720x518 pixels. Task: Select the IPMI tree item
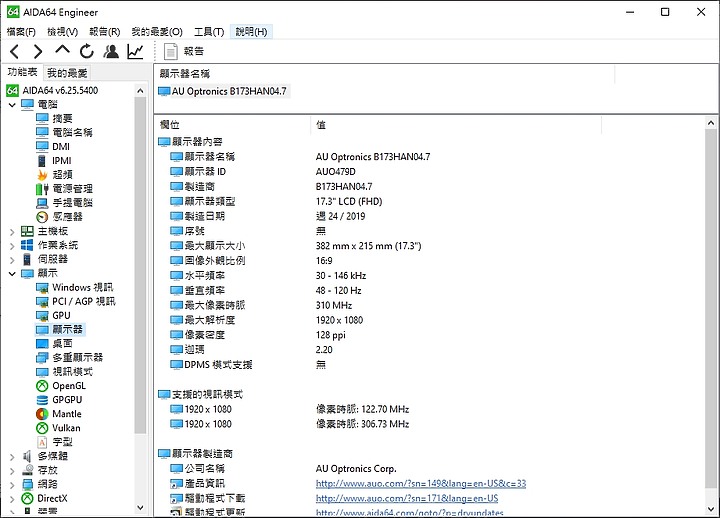(x=54, y=161)
